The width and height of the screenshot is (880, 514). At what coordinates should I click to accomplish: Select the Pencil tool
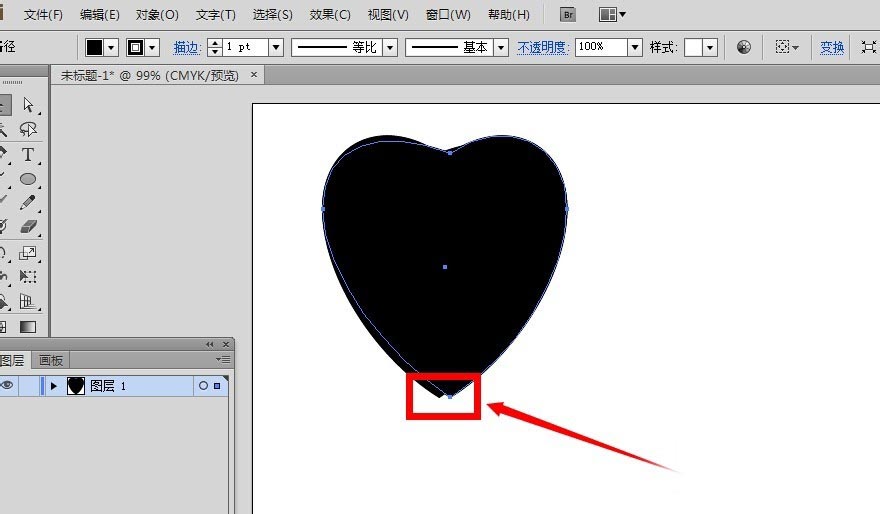click(x=28, y=203)
